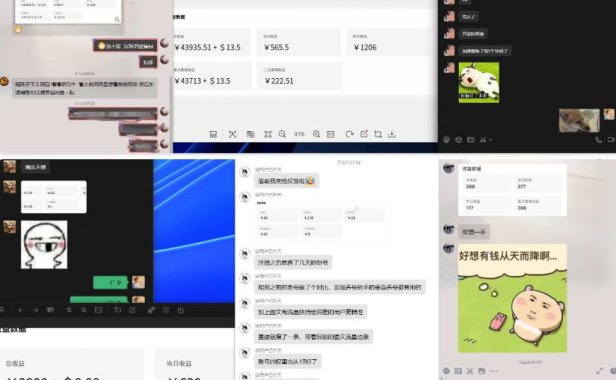Start a voice call from the dark chat

click(598, 140)
